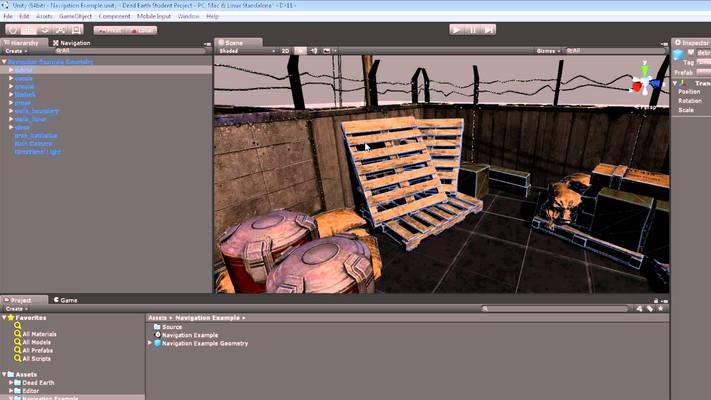Click the red X axis of scene gizmo
Screen dimensions: 711x400
pos(637,87)
